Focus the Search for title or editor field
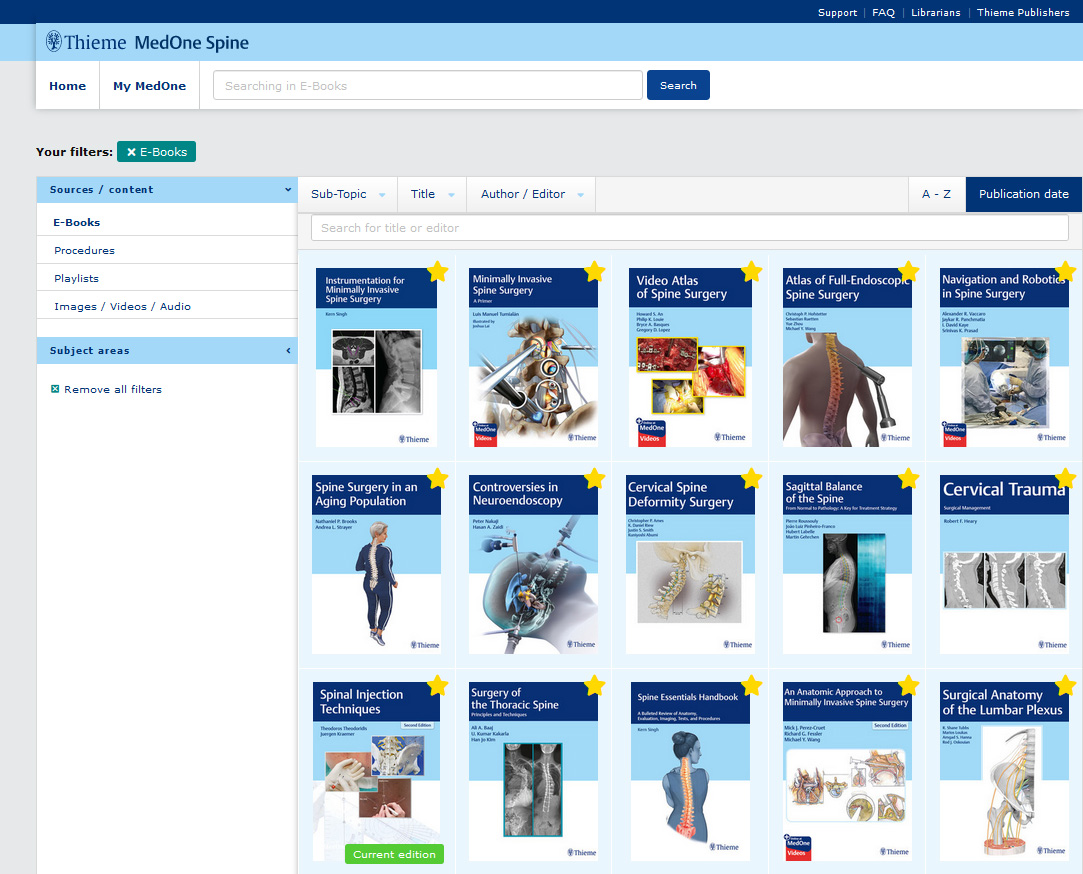The width and height of the screenshot is (1083, 874). (689, 228)
